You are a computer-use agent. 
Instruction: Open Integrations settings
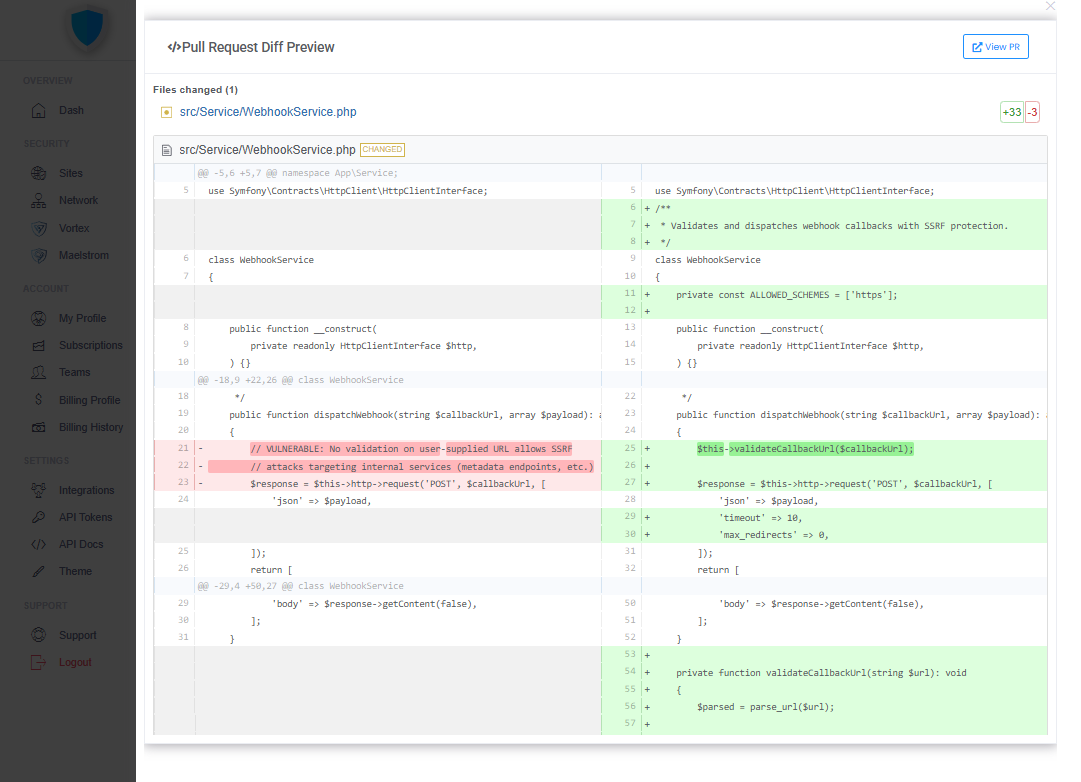(x=86, y=490)
